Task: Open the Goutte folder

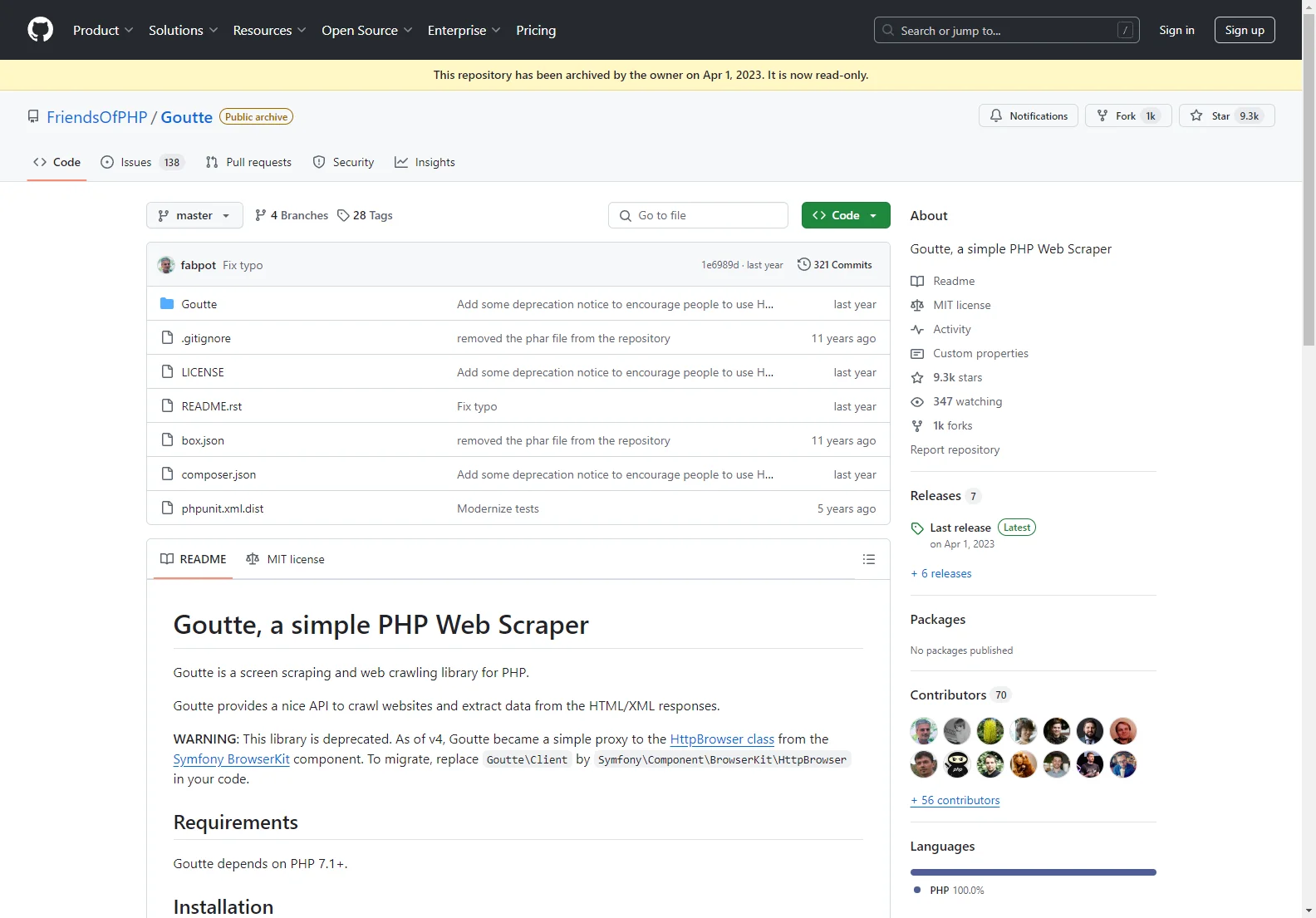Action: 199,304
